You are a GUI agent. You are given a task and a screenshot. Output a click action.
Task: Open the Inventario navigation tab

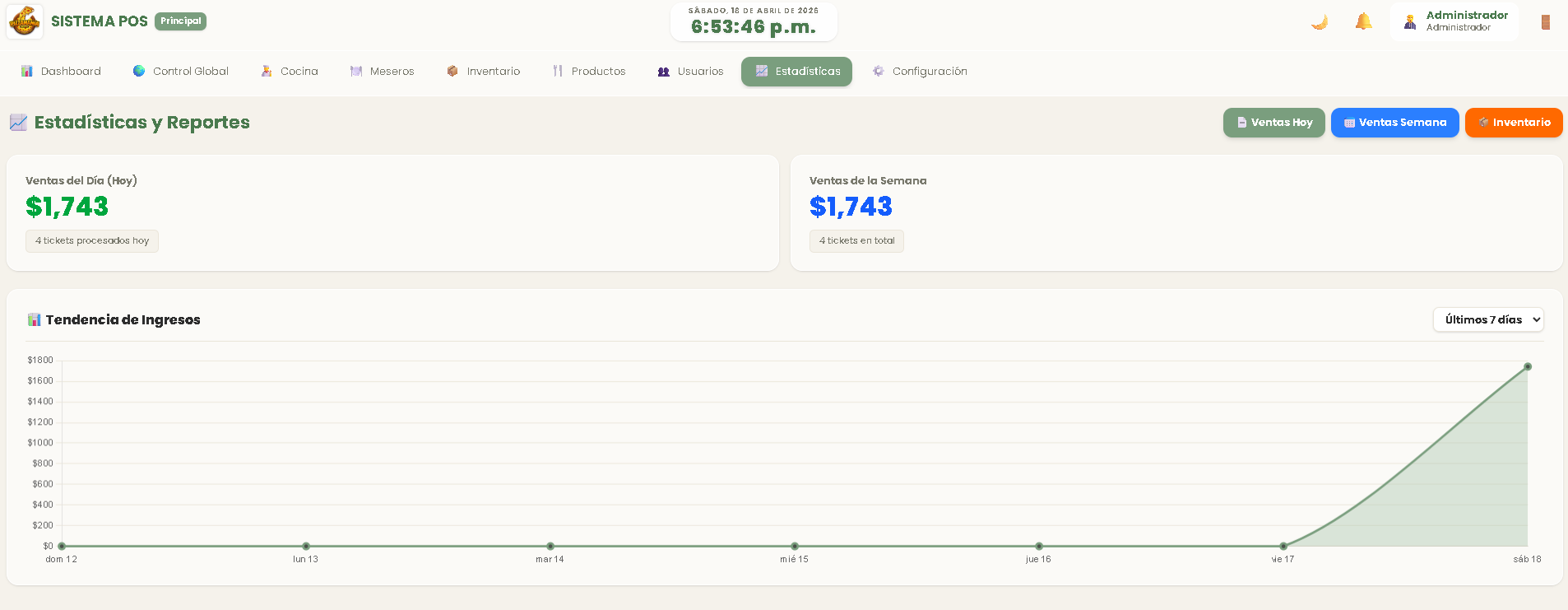484,72
